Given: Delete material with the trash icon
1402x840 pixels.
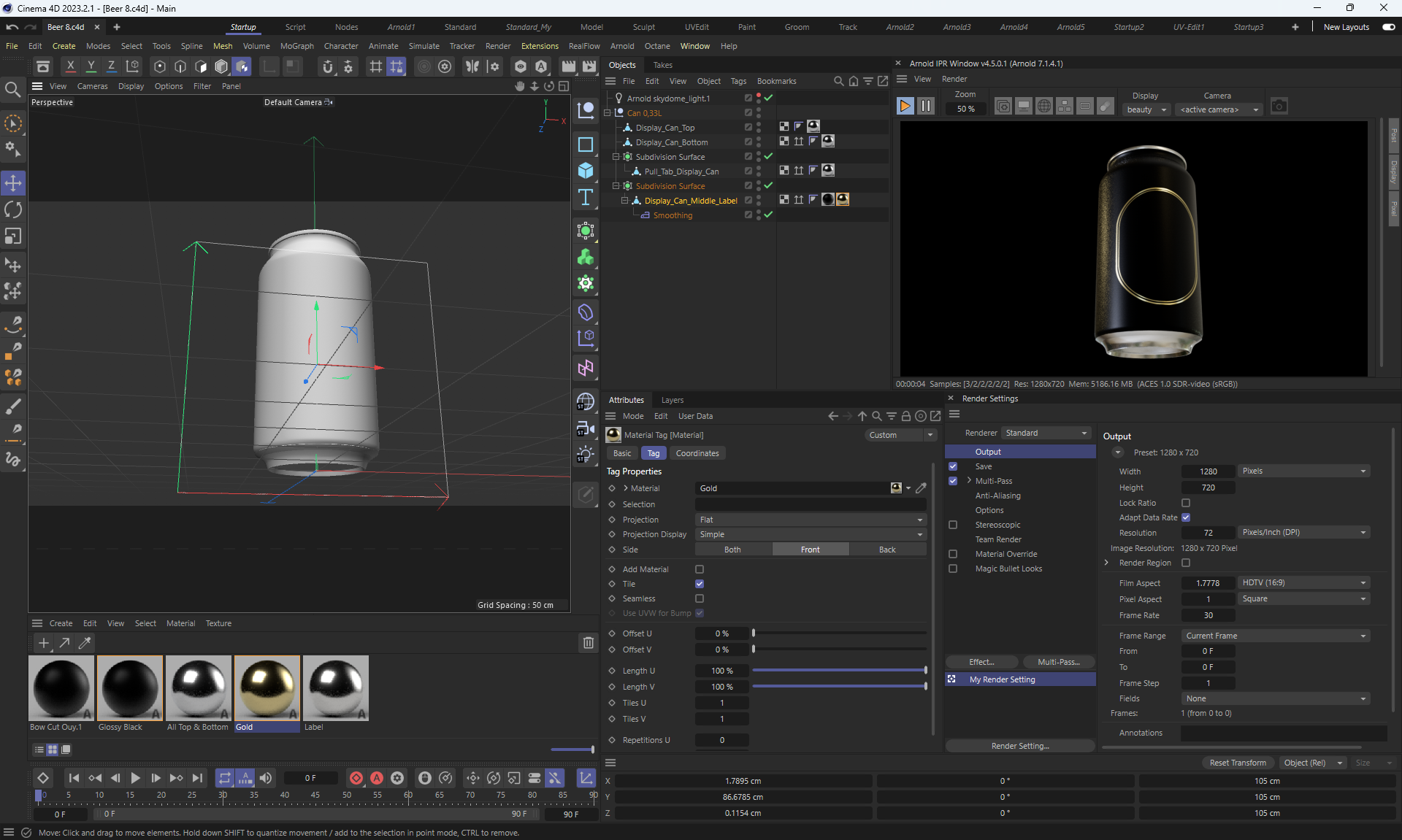Looking at the screenshot, I should click(x=588, y=643).
